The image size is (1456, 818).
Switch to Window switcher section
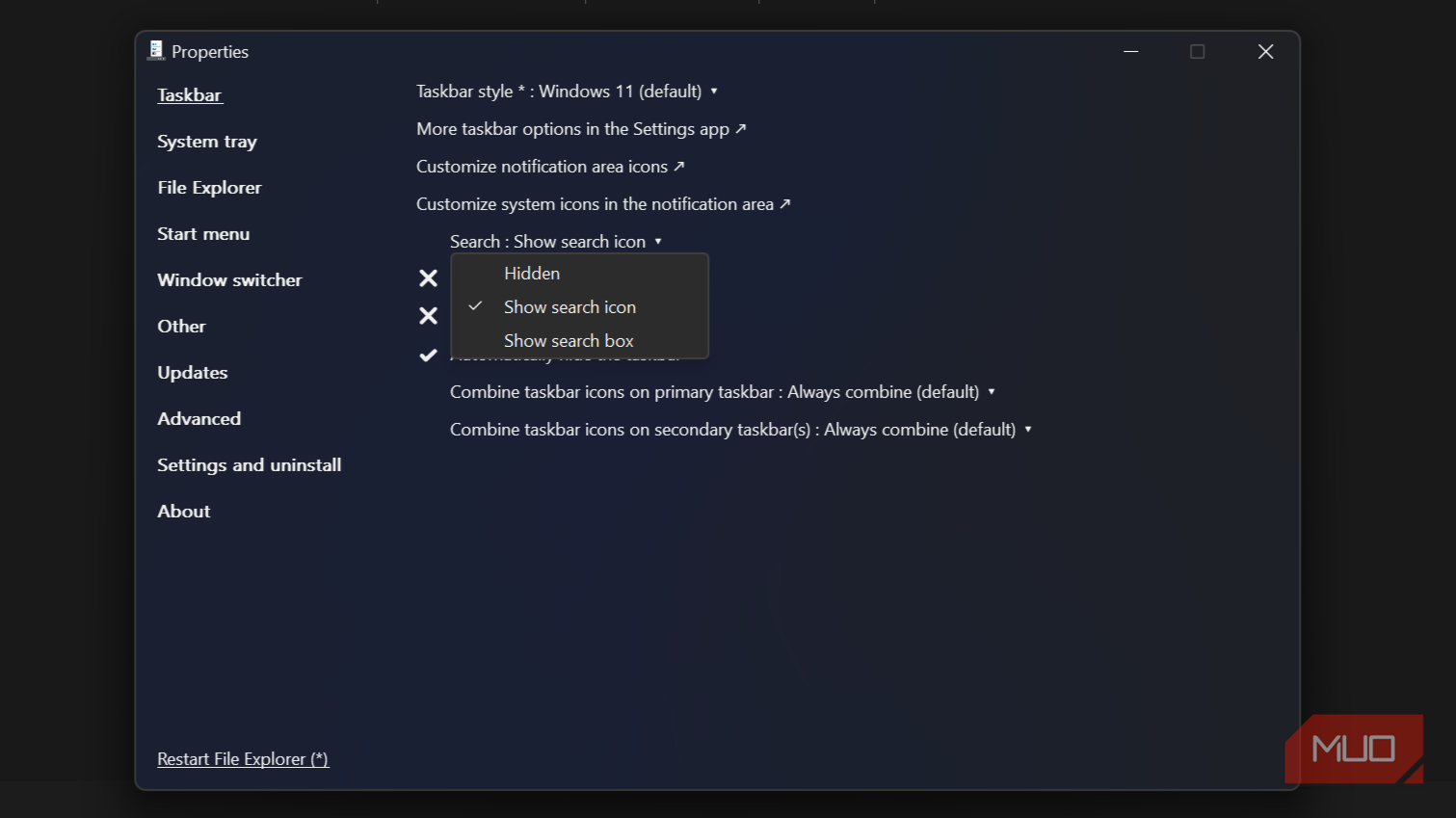pos(229,280)
